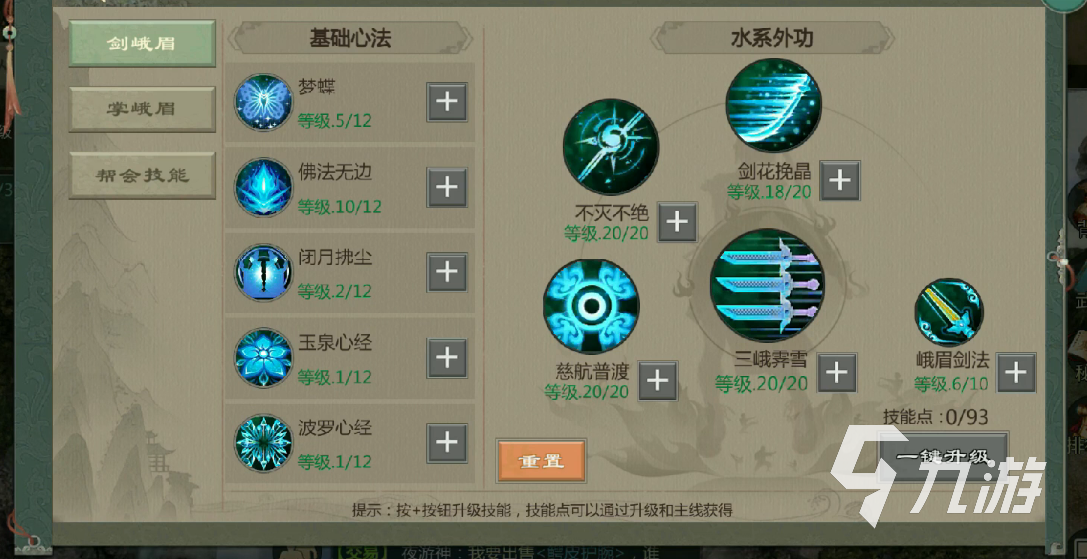
Task: Open the 帮会技能 tab
Action: [x=142, y=175]
